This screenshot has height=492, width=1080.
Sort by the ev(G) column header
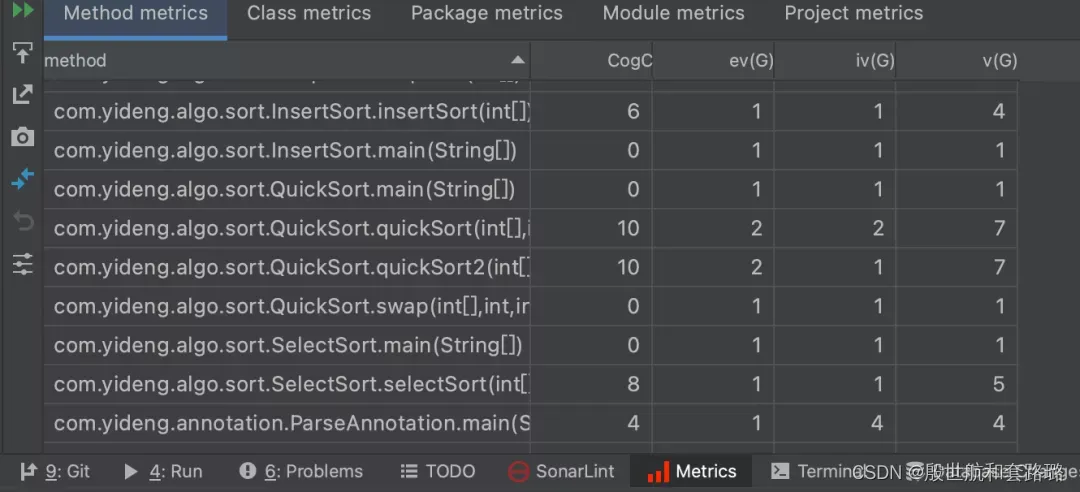(751, 60)
